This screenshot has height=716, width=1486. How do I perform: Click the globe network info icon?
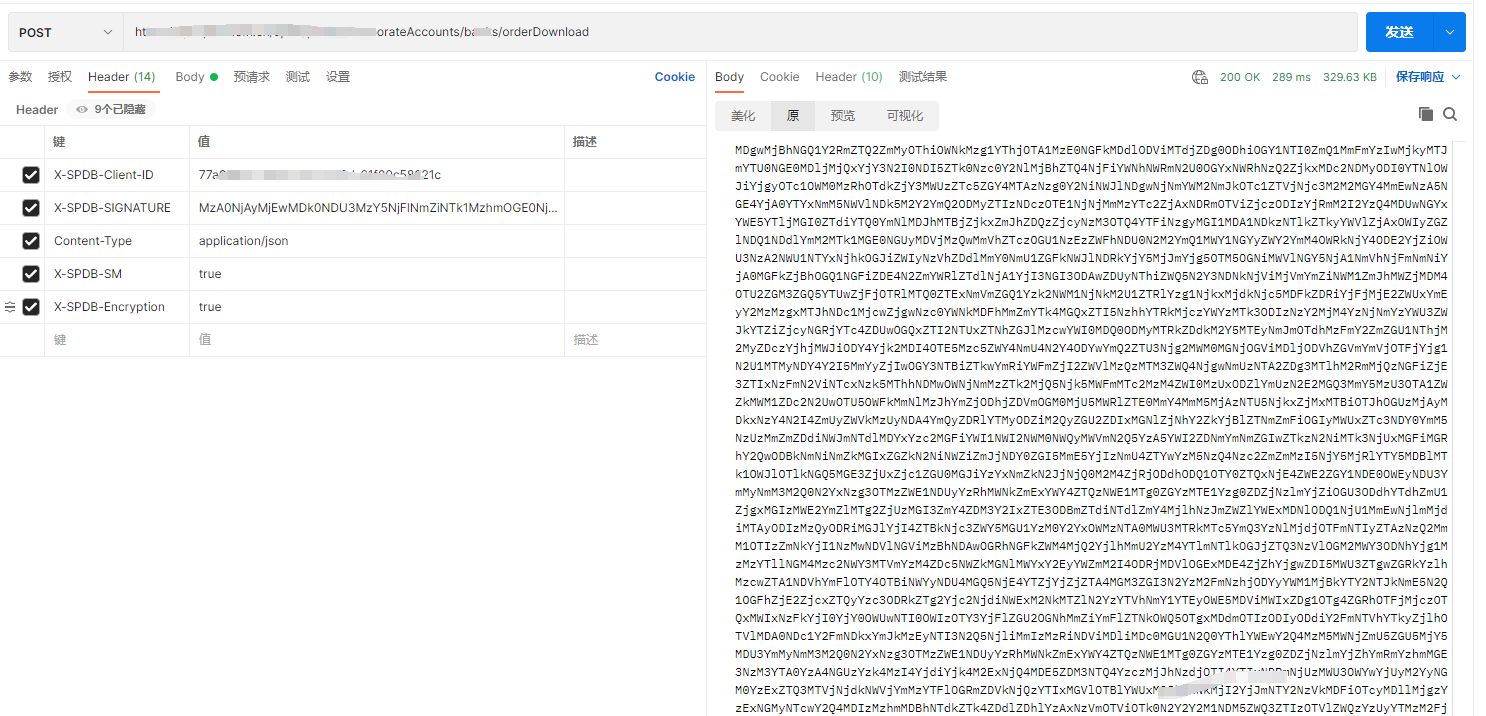point(1200,77)
